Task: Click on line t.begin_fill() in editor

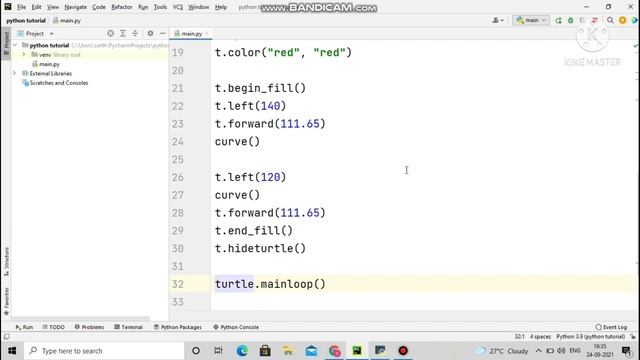Action: click(x=260, y=88)
